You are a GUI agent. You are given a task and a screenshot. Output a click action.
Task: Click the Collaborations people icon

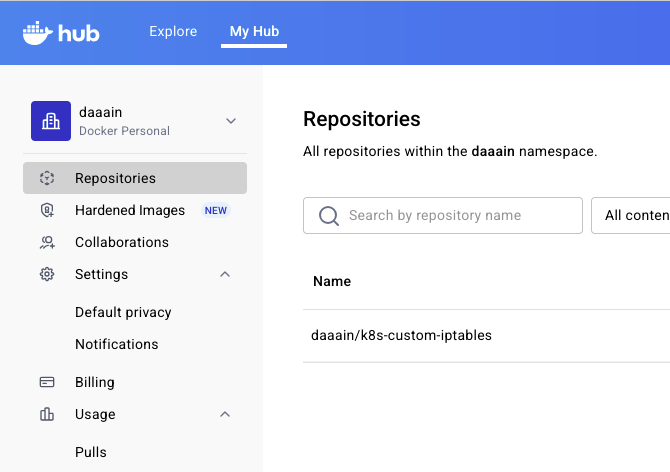47,242
